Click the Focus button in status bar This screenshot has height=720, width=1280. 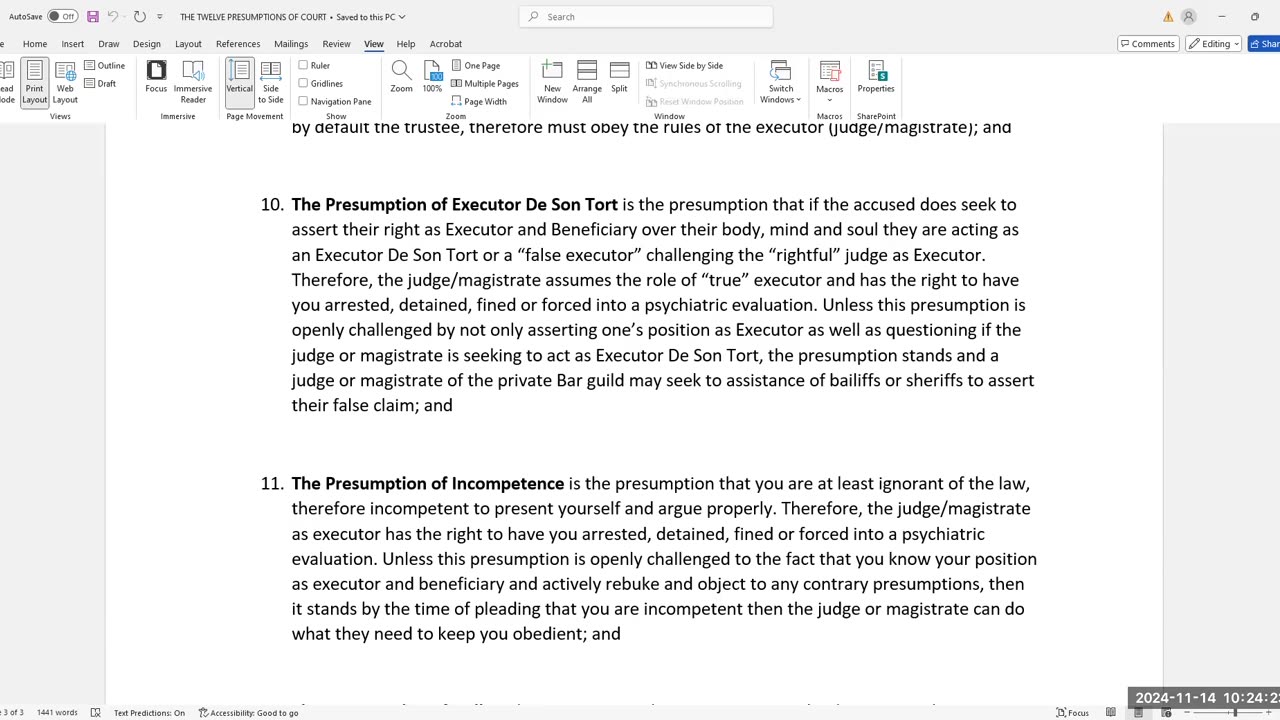coord(1073,713)
